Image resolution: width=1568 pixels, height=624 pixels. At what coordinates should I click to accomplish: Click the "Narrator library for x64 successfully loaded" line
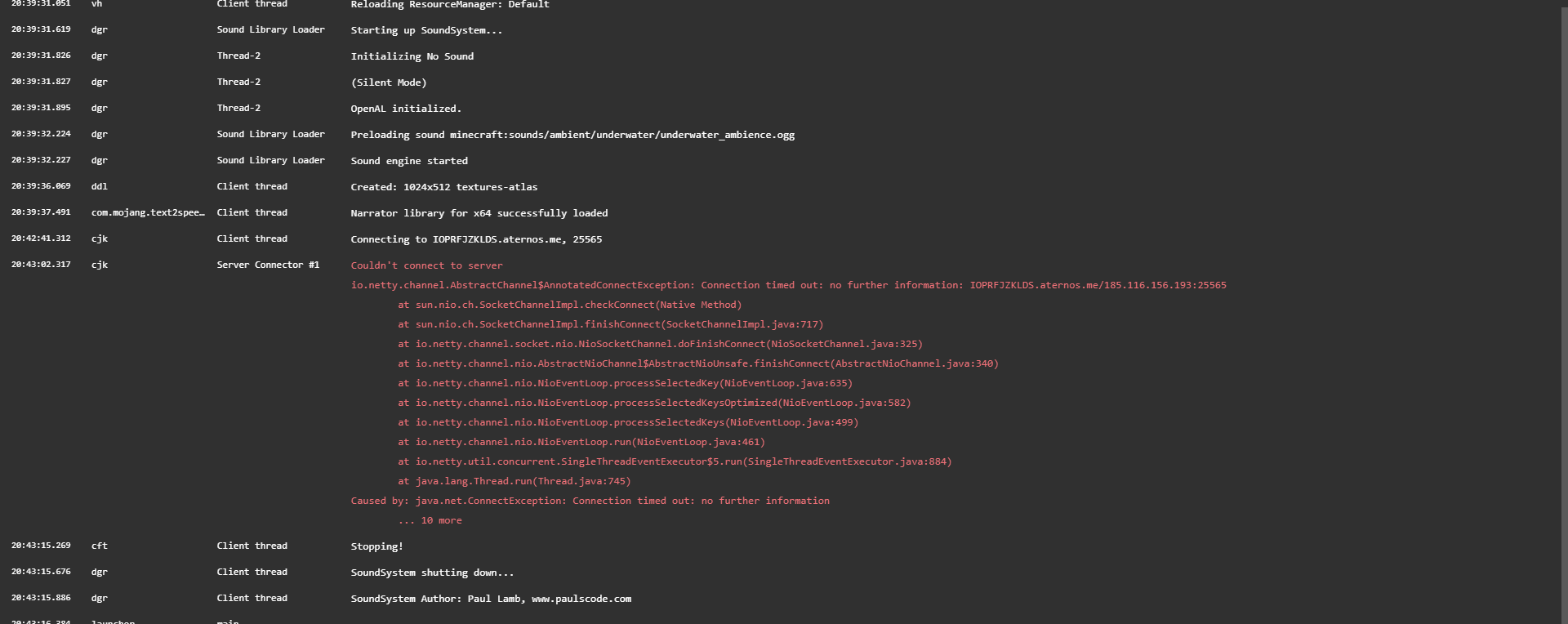coord(479,213)
